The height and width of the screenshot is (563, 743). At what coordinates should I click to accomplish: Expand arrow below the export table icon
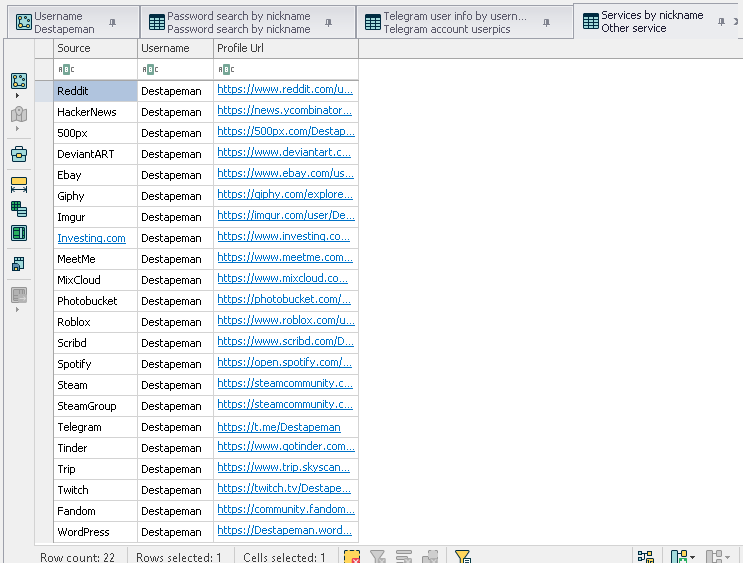[x=18, y=309]
